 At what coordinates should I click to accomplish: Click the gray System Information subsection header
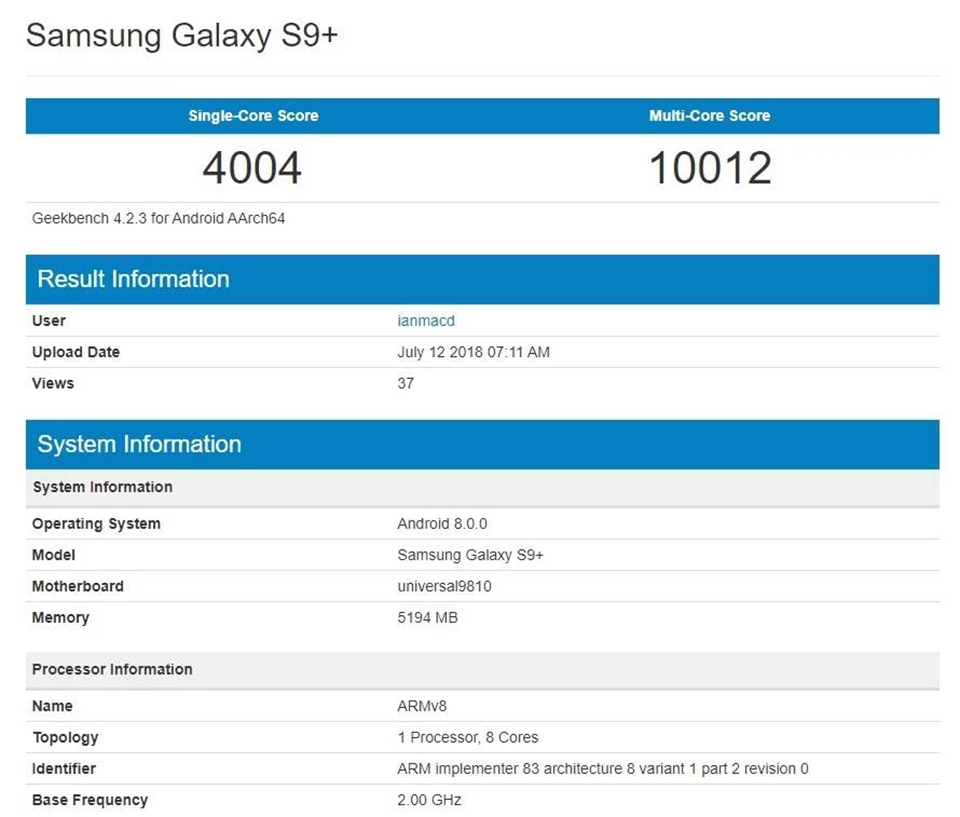482,488
